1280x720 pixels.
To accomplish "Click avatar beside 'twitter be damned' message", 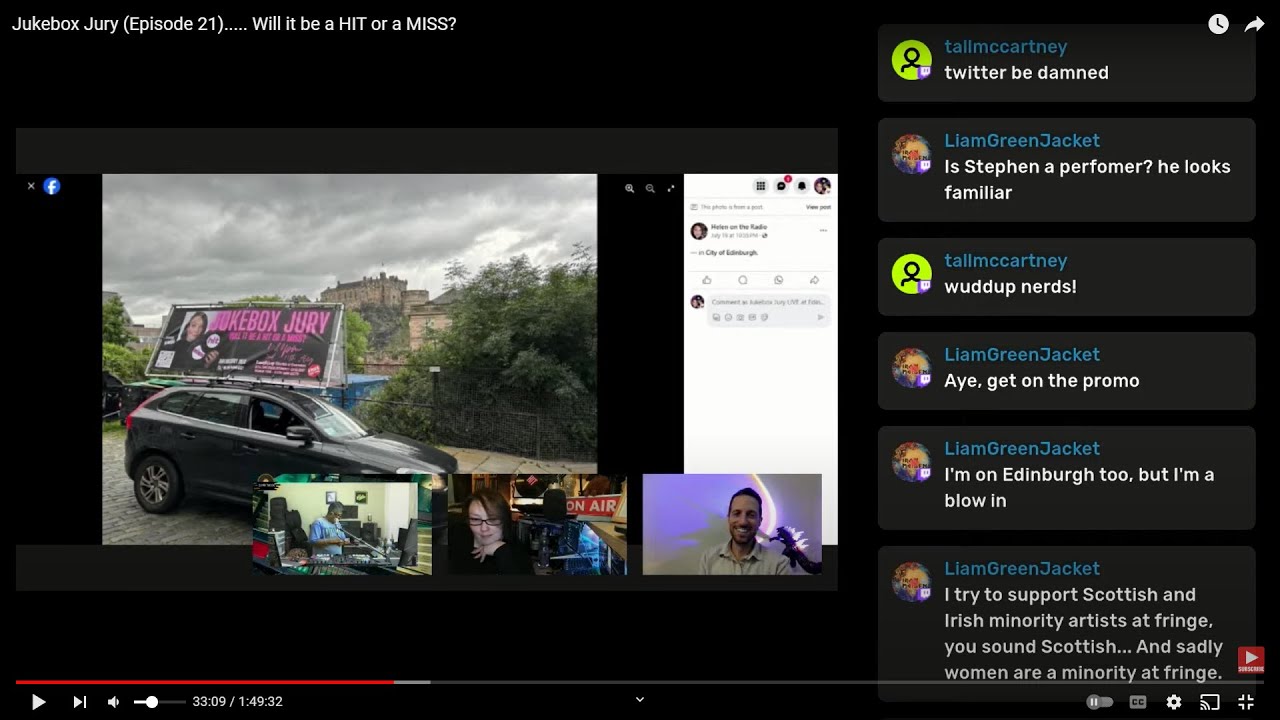I will [912, 60].
